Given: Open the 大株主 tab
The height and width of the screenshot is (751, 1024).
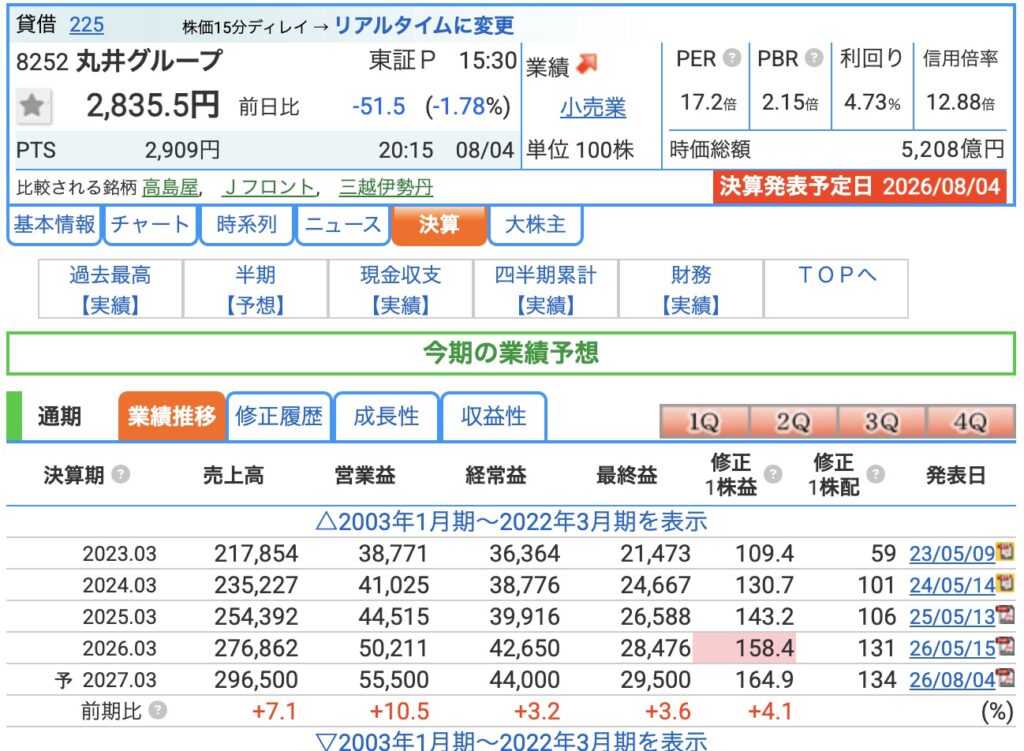Looking at the screenshot, I should 535,225.
